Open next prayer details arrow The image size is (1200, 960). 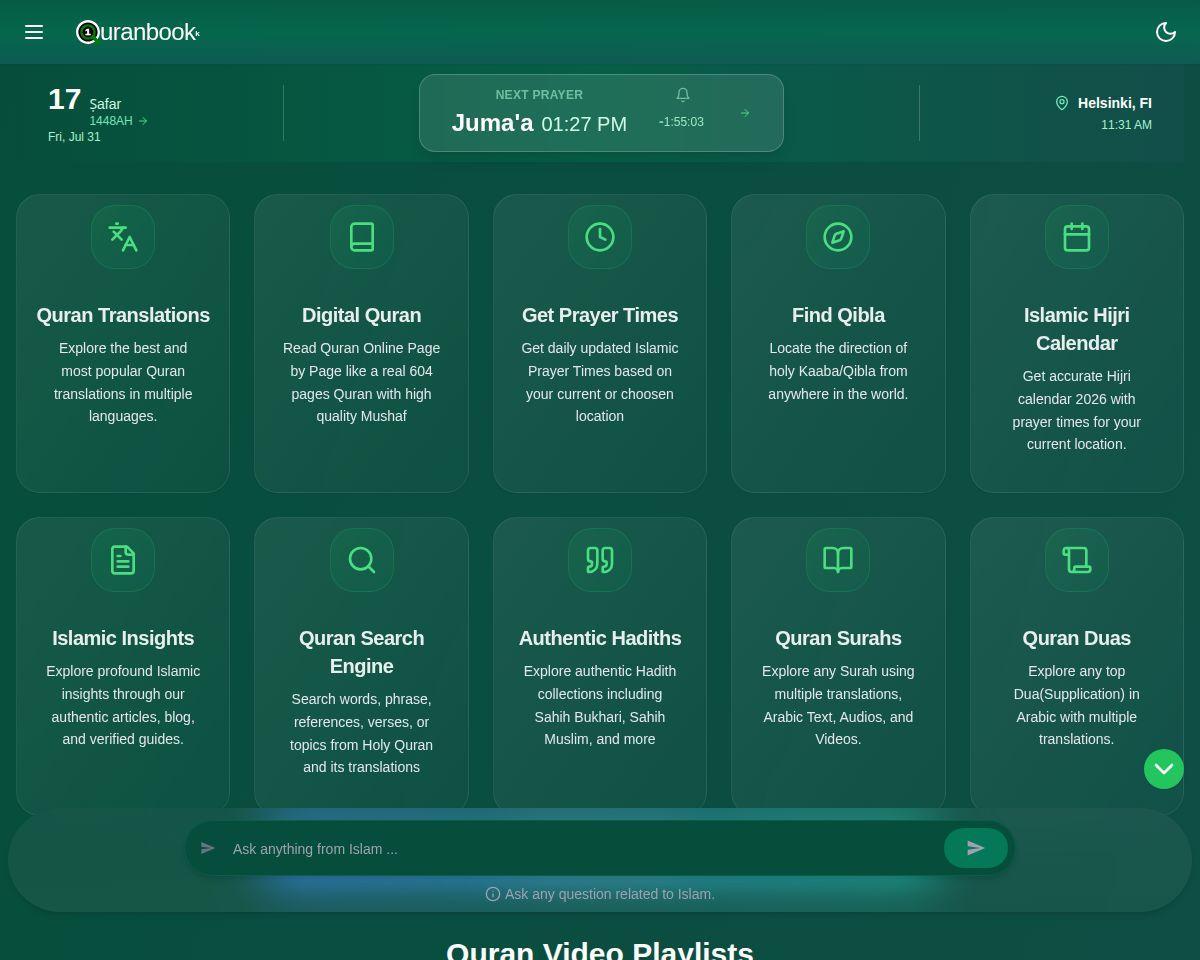coord(745,113)
